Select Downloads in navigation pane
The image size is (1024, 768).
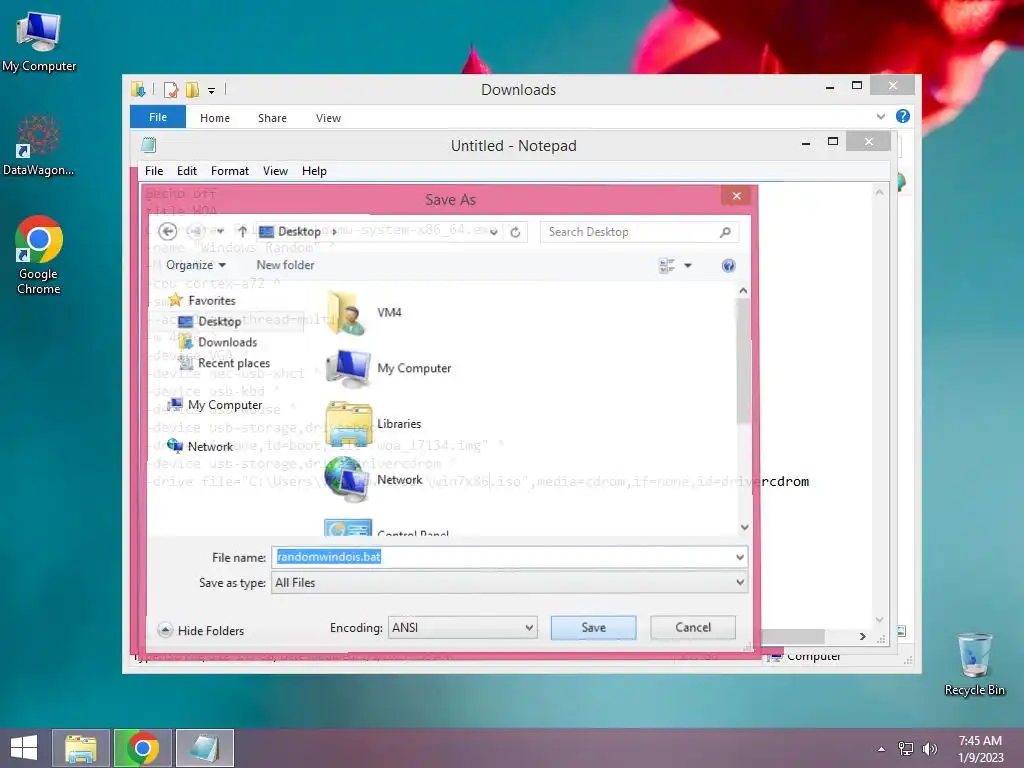pyautogui.click(x=227, y=342)
